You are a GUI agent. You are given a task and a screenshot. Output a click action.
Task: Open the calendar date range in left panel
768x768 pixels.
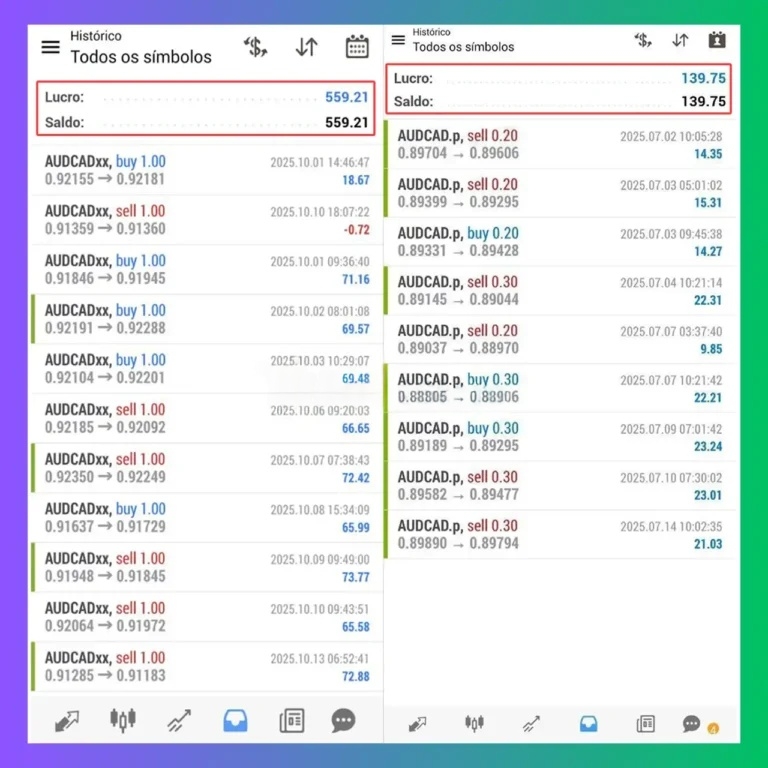point(357,47)
